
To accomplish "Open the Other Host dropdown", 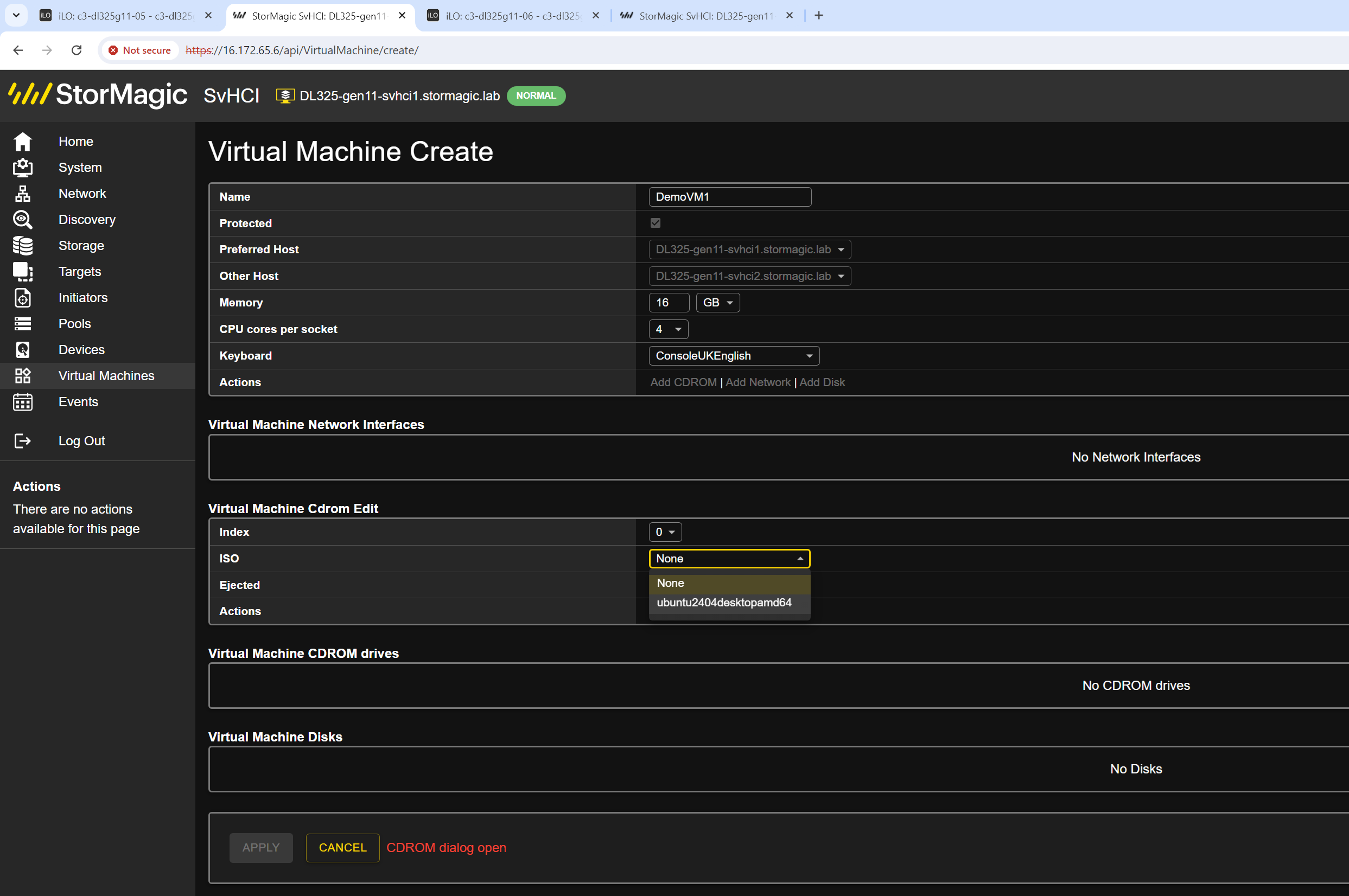I will [750, 276].
